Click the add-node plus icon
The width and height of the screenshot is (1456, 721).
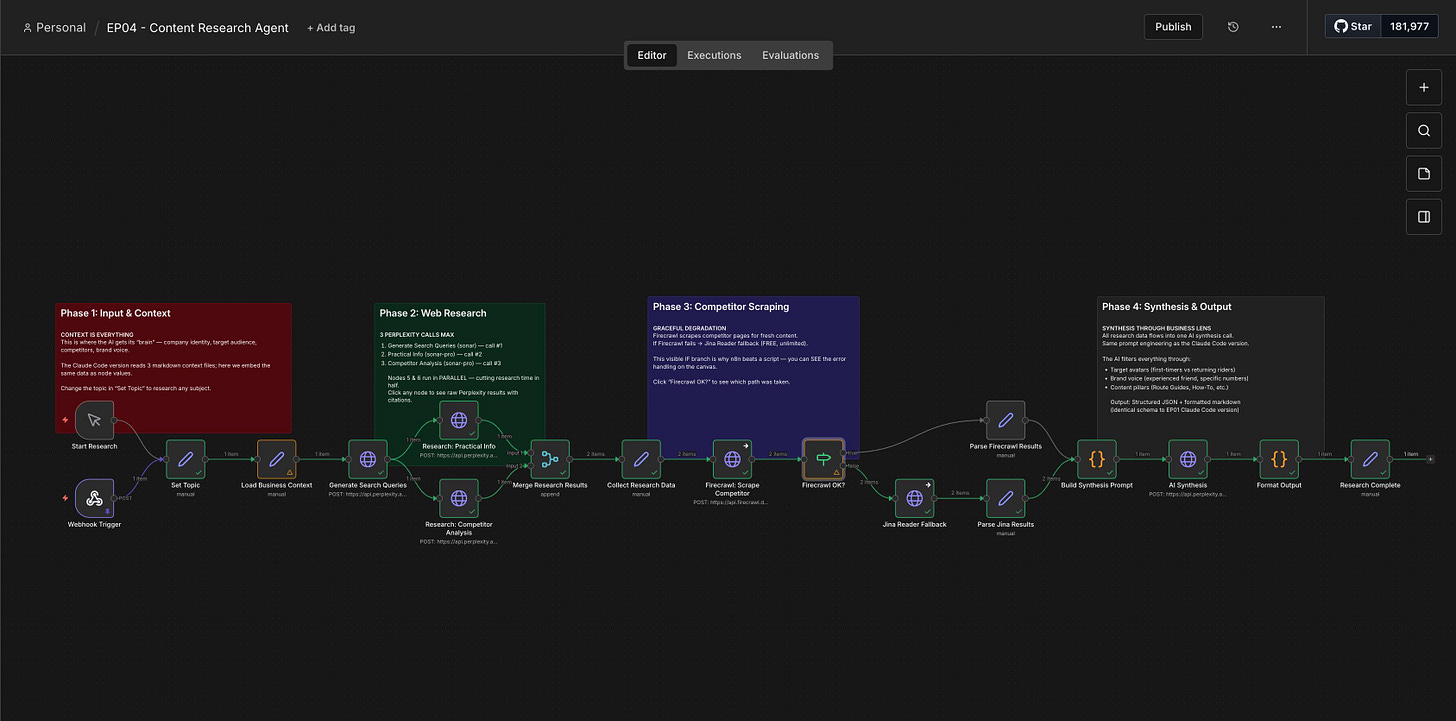click(1423, 87)
